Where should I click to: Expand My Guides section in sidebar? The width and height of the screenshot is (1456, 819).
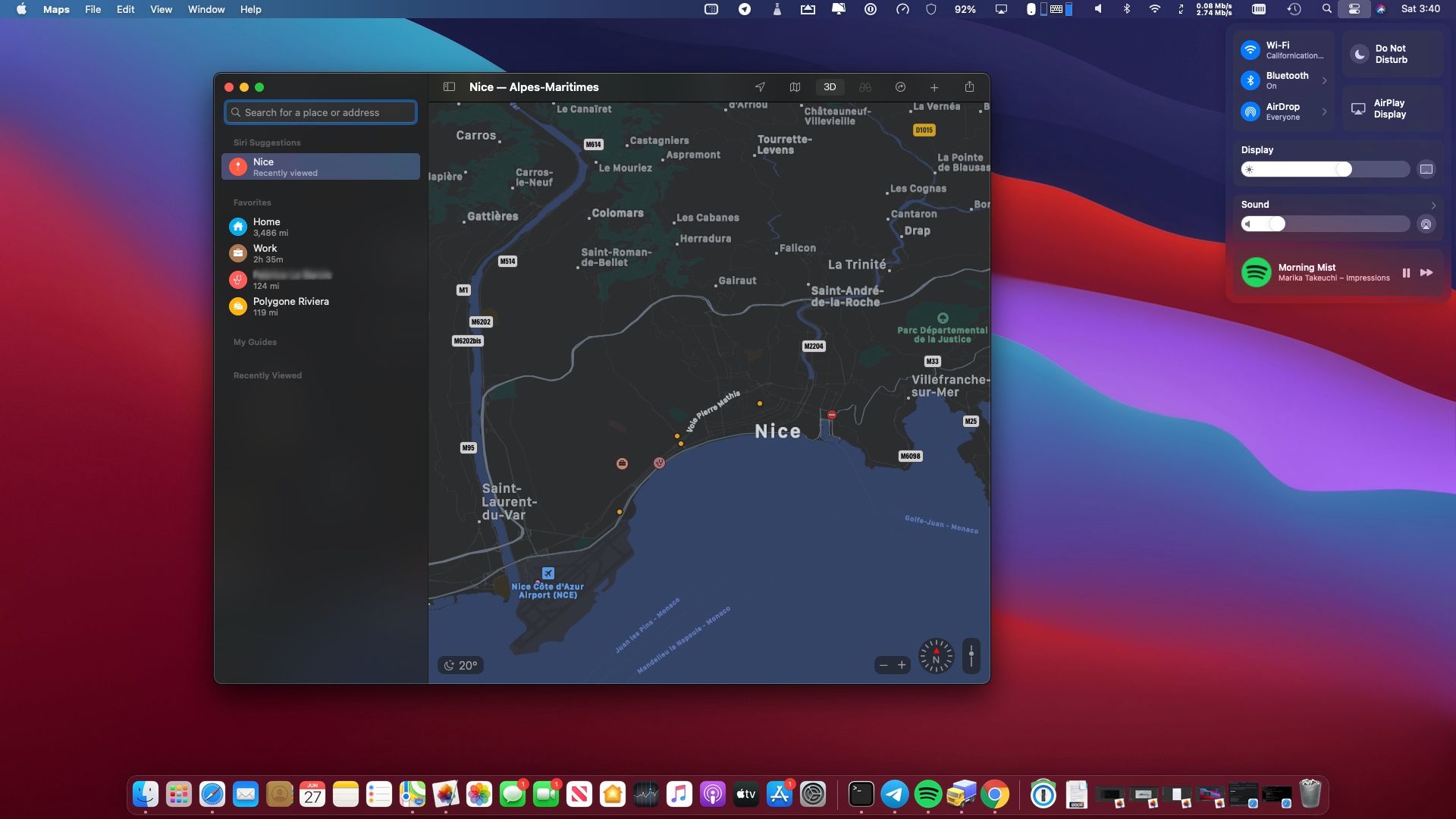[255, 341]
